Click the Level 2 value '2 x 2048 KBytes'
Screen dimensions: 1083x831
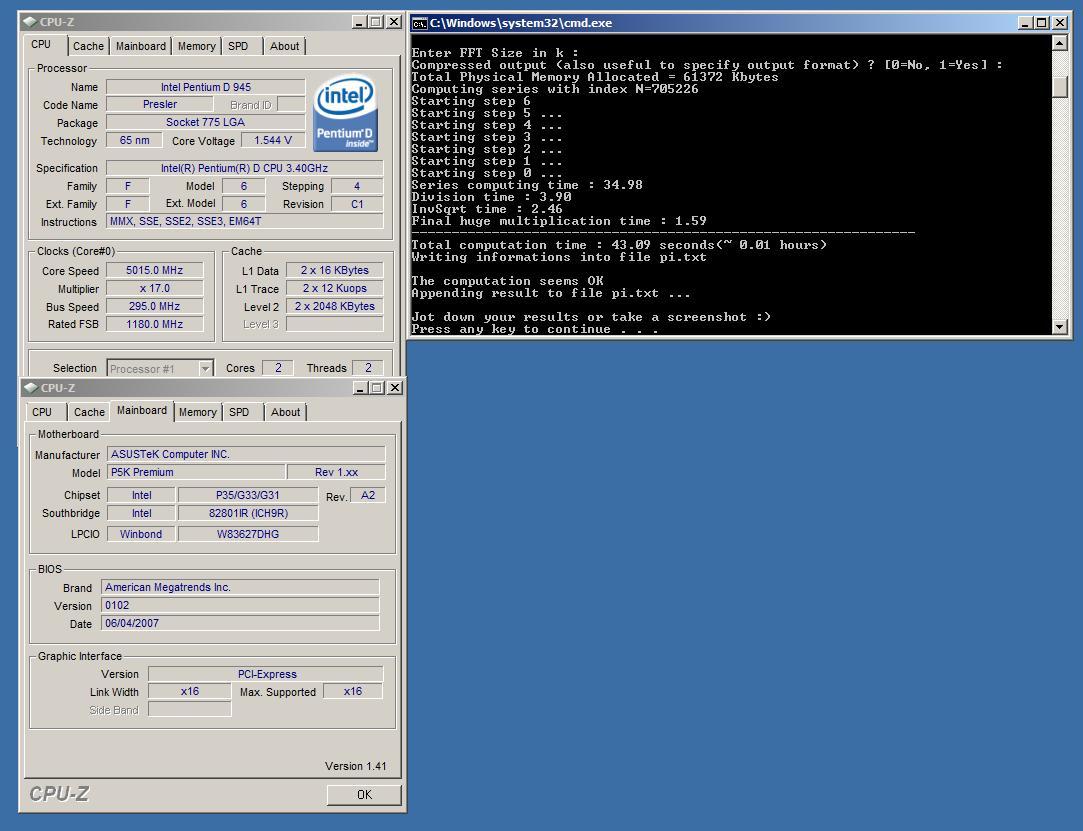335,306
